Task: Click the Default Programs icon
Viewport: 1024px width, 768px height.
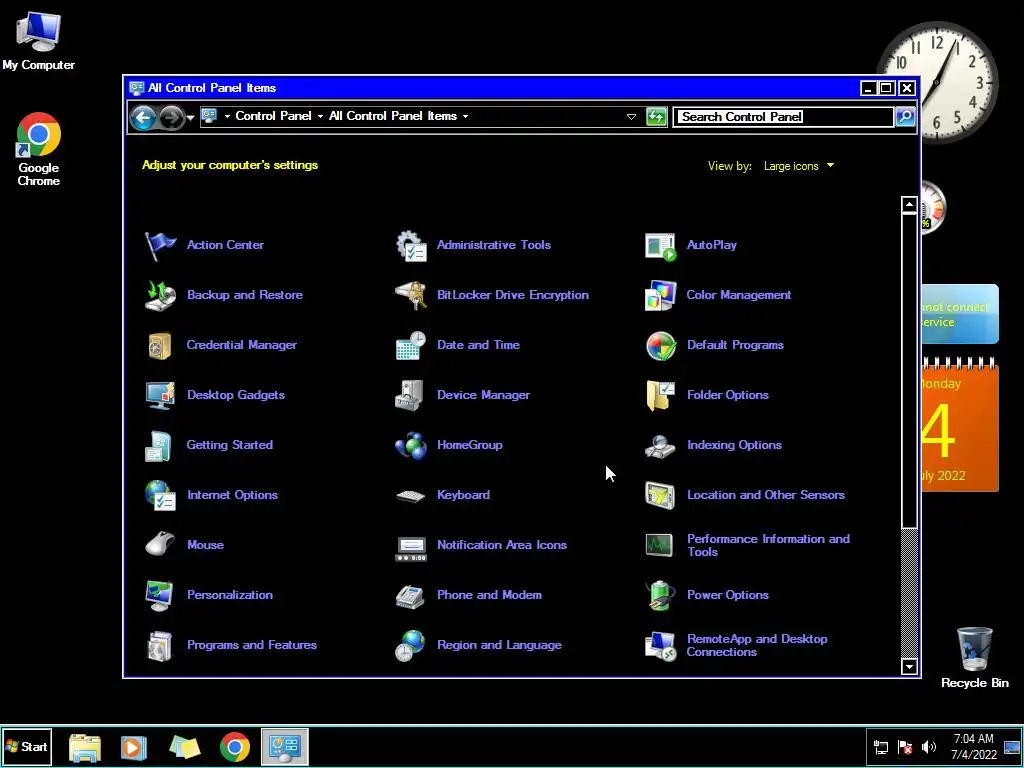Action: (660, 345)
